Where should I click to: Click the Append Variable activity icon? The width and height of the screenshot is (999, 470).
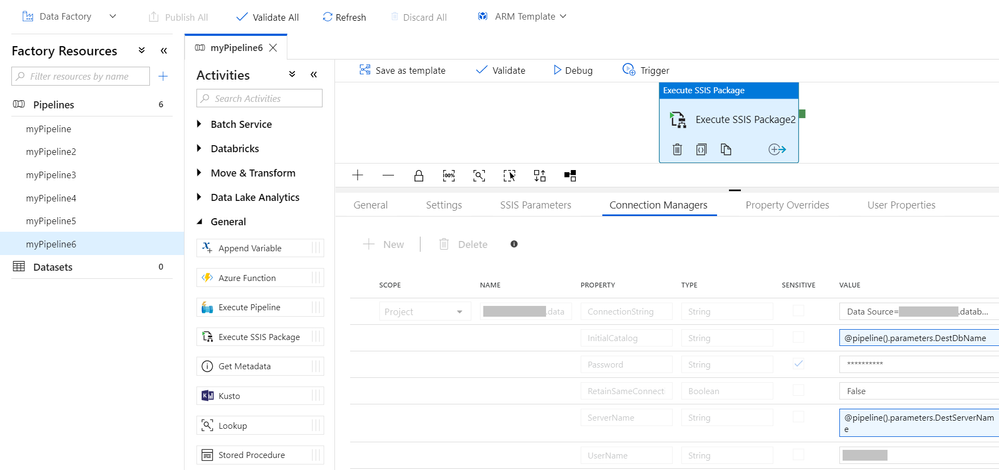click(206, 248)
